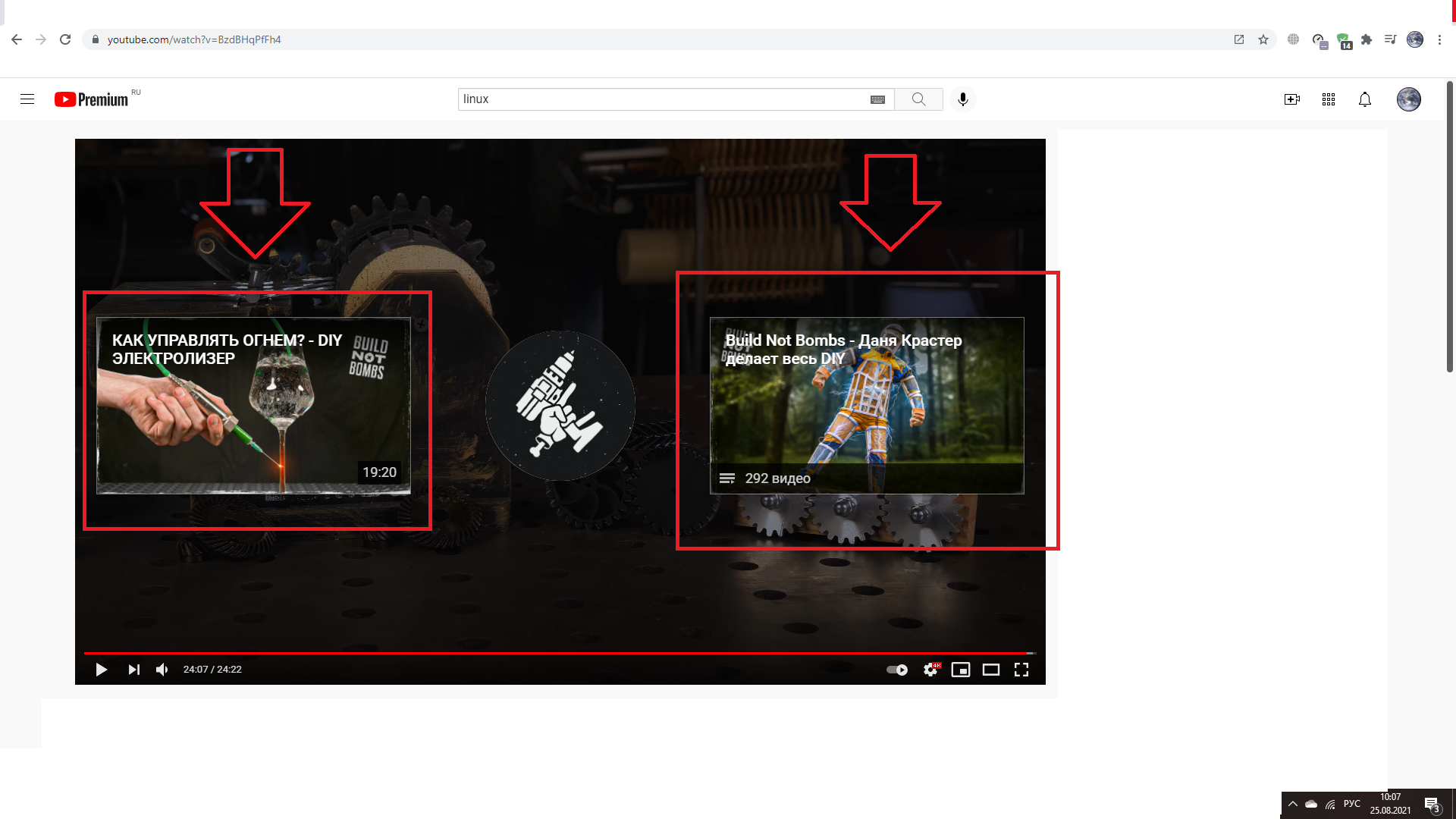
Task: Open the Extensions puzzle piece menu
Action: pyautogui.click(x=1367, y=39)
